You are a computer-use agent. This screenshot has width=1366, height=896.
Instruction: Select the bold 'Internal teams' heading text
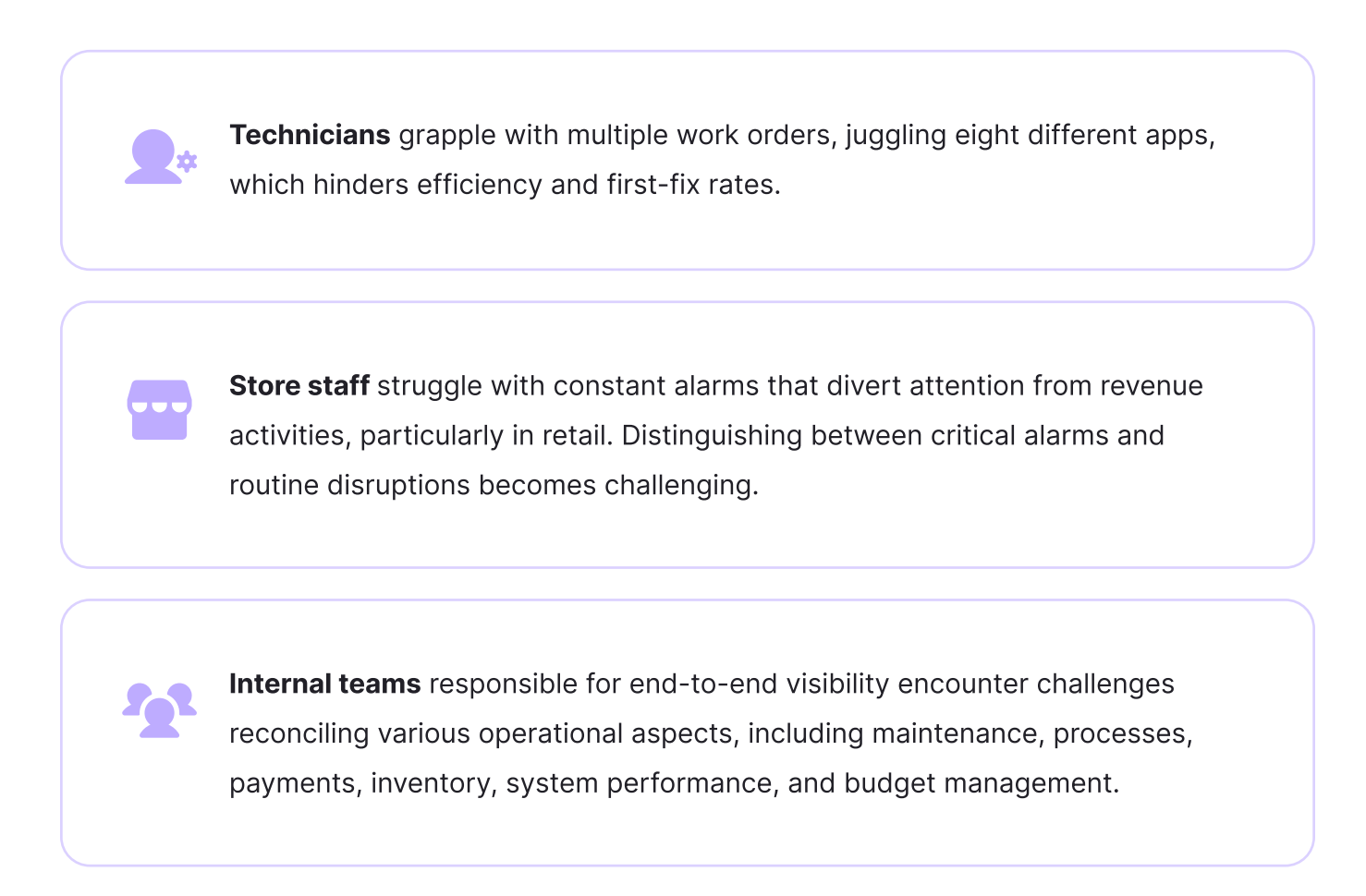click(x=325, y=684)
